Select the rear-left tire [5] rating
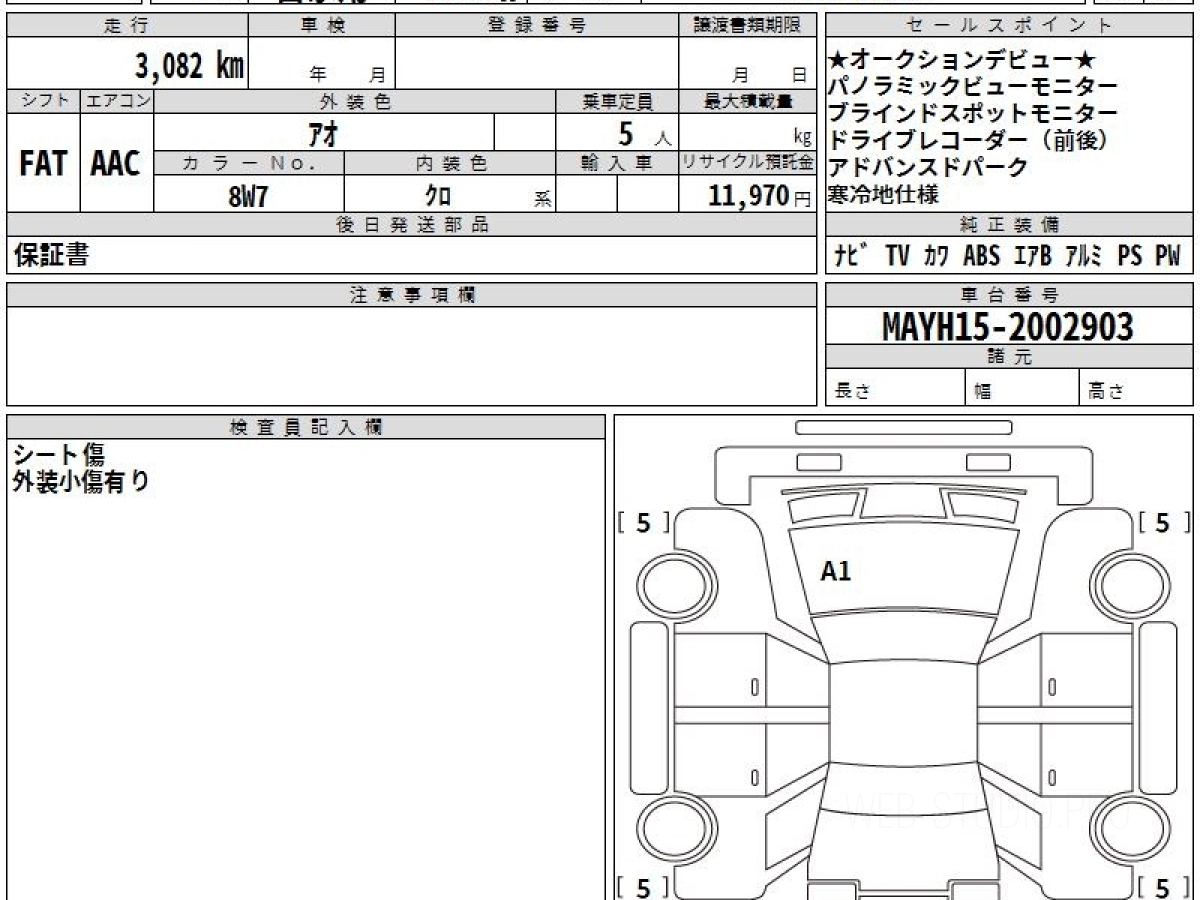 [642, 886]
